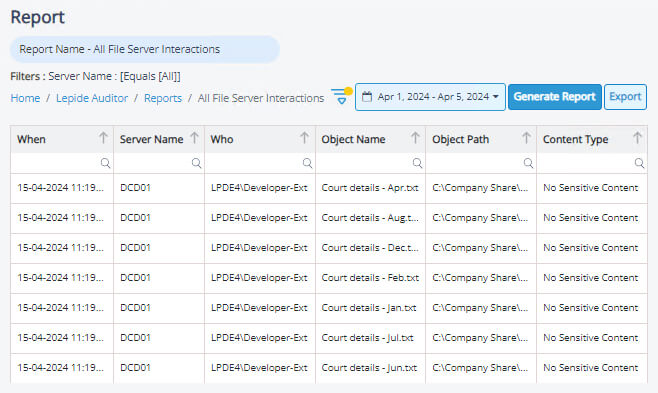This screenshot has width=658, height=393.
Task: Click DCD01 in the Apr.txt row
Action: 135,188
